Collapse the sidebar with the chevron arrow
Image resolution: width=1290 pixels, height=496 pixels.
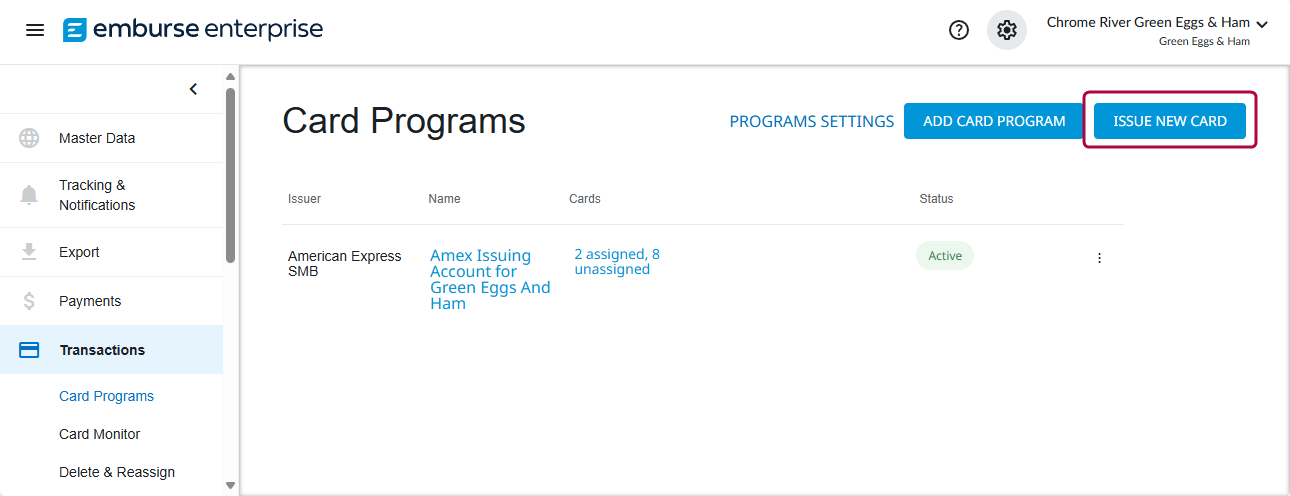pos(193,89)
